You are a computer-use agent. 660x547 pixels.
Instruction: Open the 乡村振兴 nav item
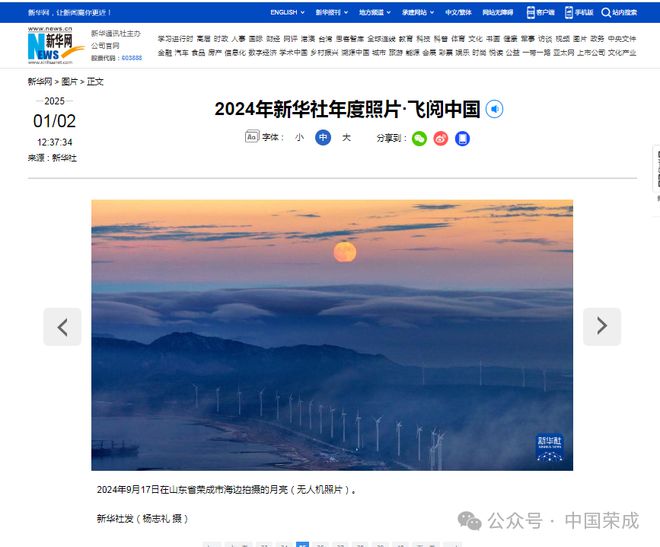(x=324, y=53)
